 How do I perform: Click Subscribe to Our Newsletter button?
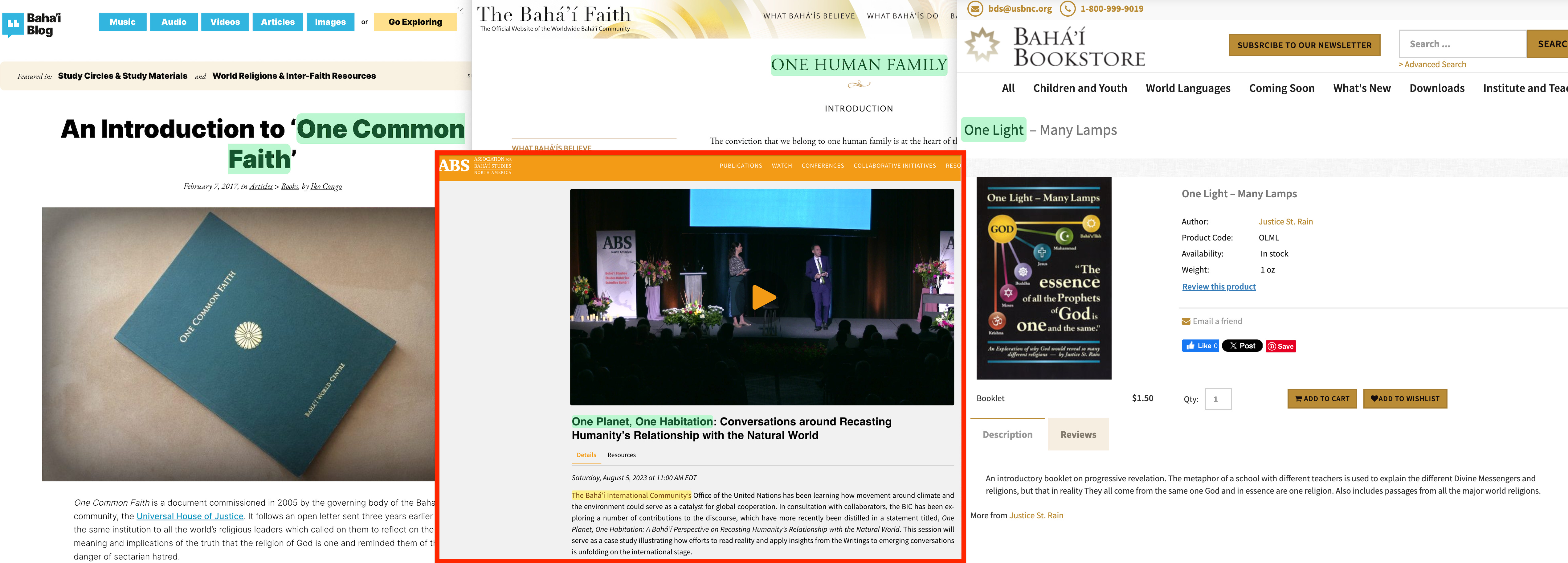click(1305, 45)
